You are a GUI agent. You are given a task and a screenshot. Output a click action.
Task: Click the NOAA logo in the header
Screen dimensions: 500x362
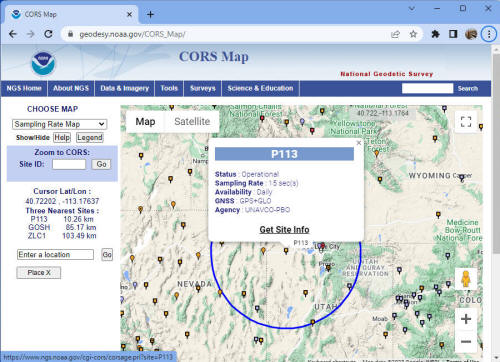click(x=43, y=63)
